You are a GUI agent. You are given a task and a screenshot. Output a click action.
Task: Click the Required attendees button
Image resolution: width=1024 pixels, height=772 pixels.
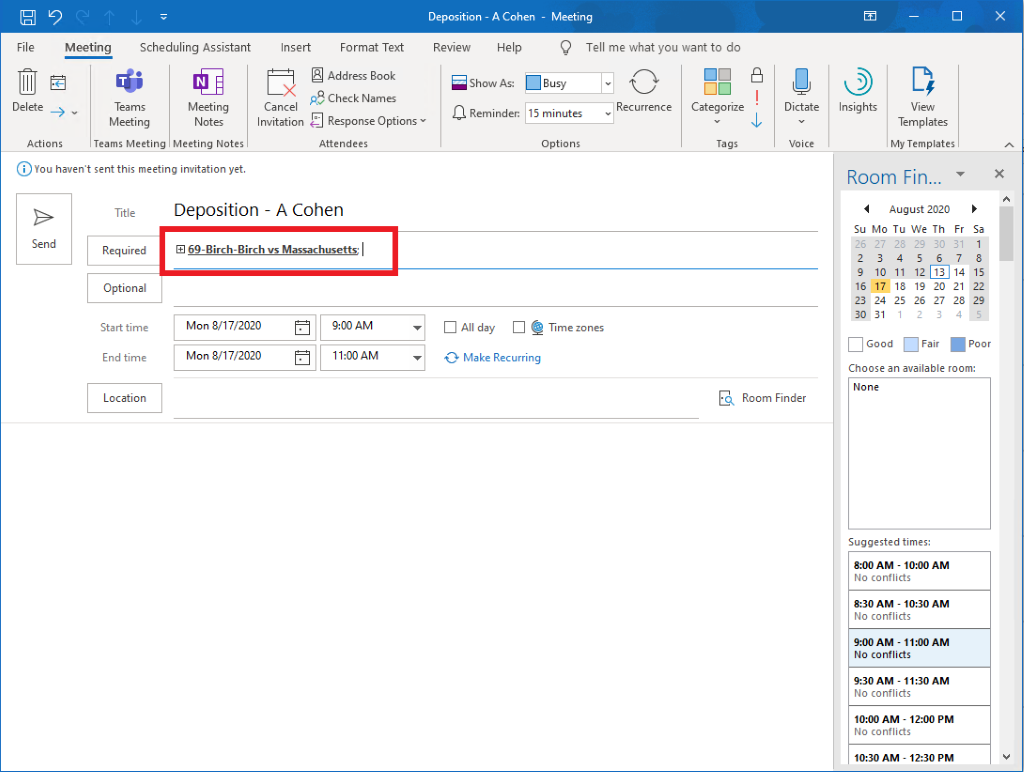124,250
